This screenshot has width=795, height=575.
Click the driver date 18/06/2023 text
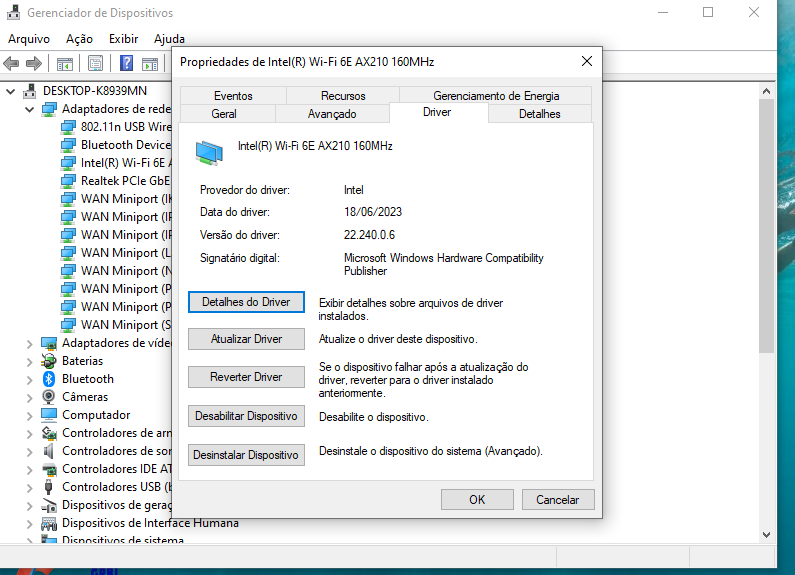373,212
